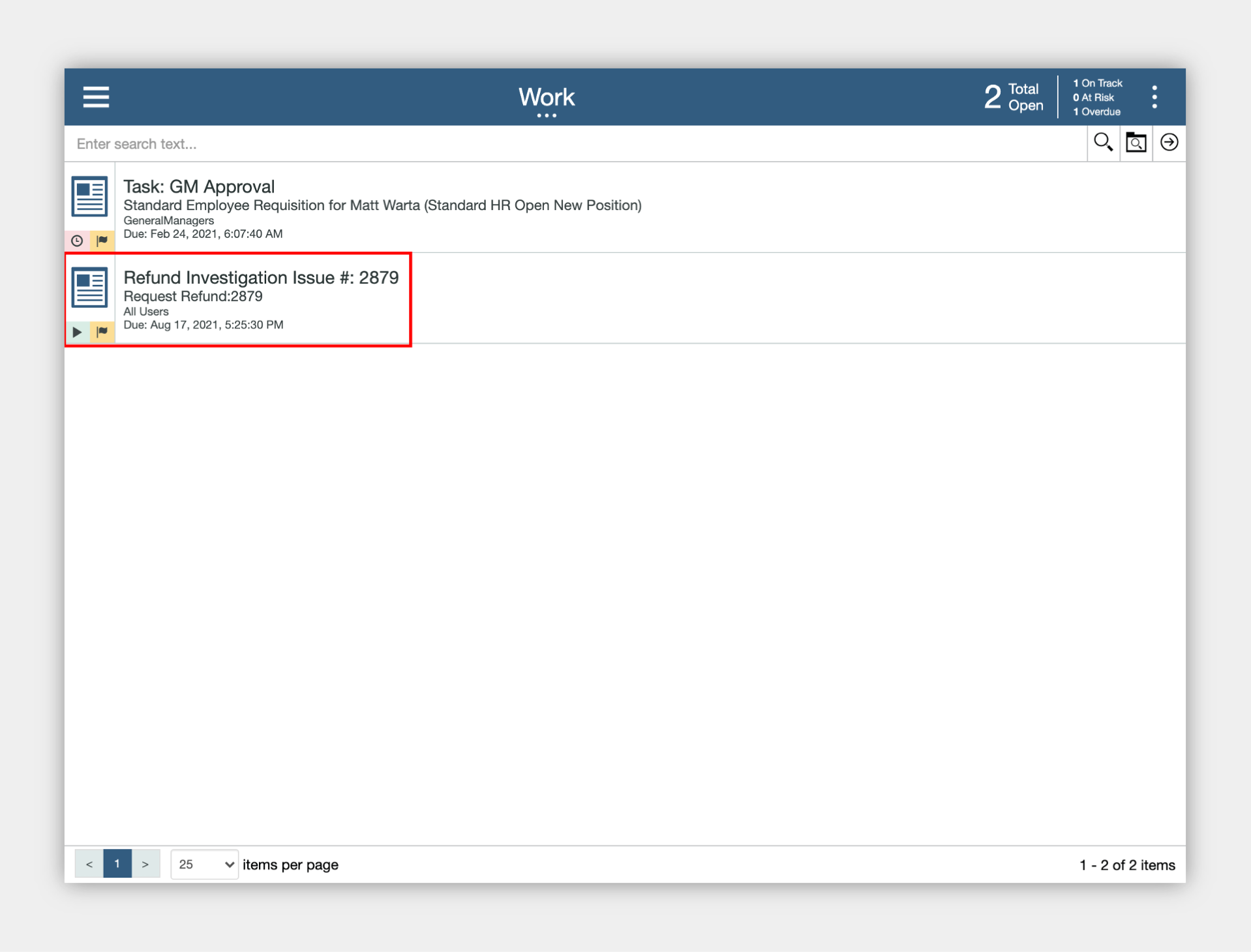Click the All Users label
The height and width of the screenshot is (952, 1251).
tap(146, 312)
